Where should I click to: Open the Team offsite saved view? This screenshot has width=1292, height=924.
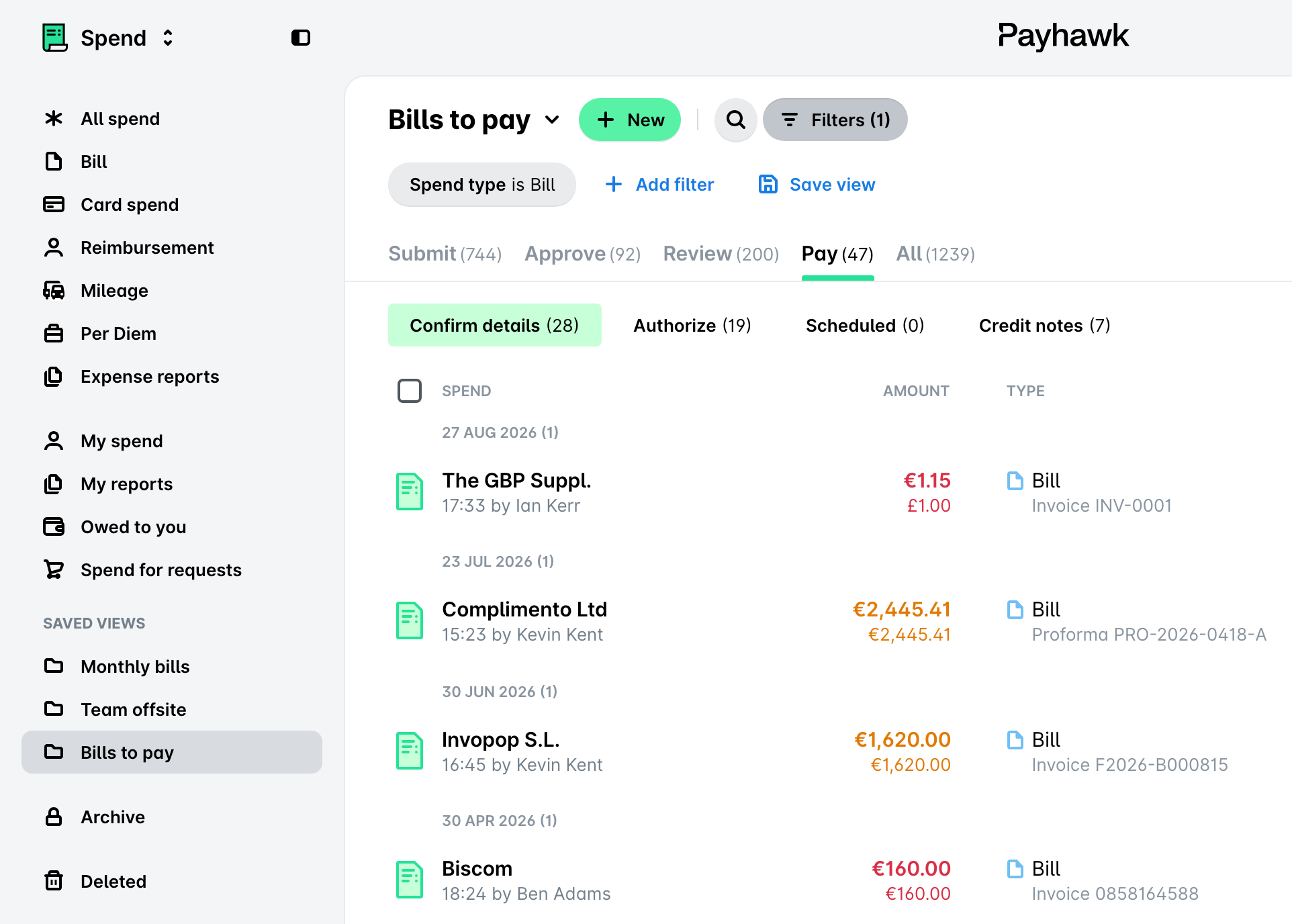172,710
